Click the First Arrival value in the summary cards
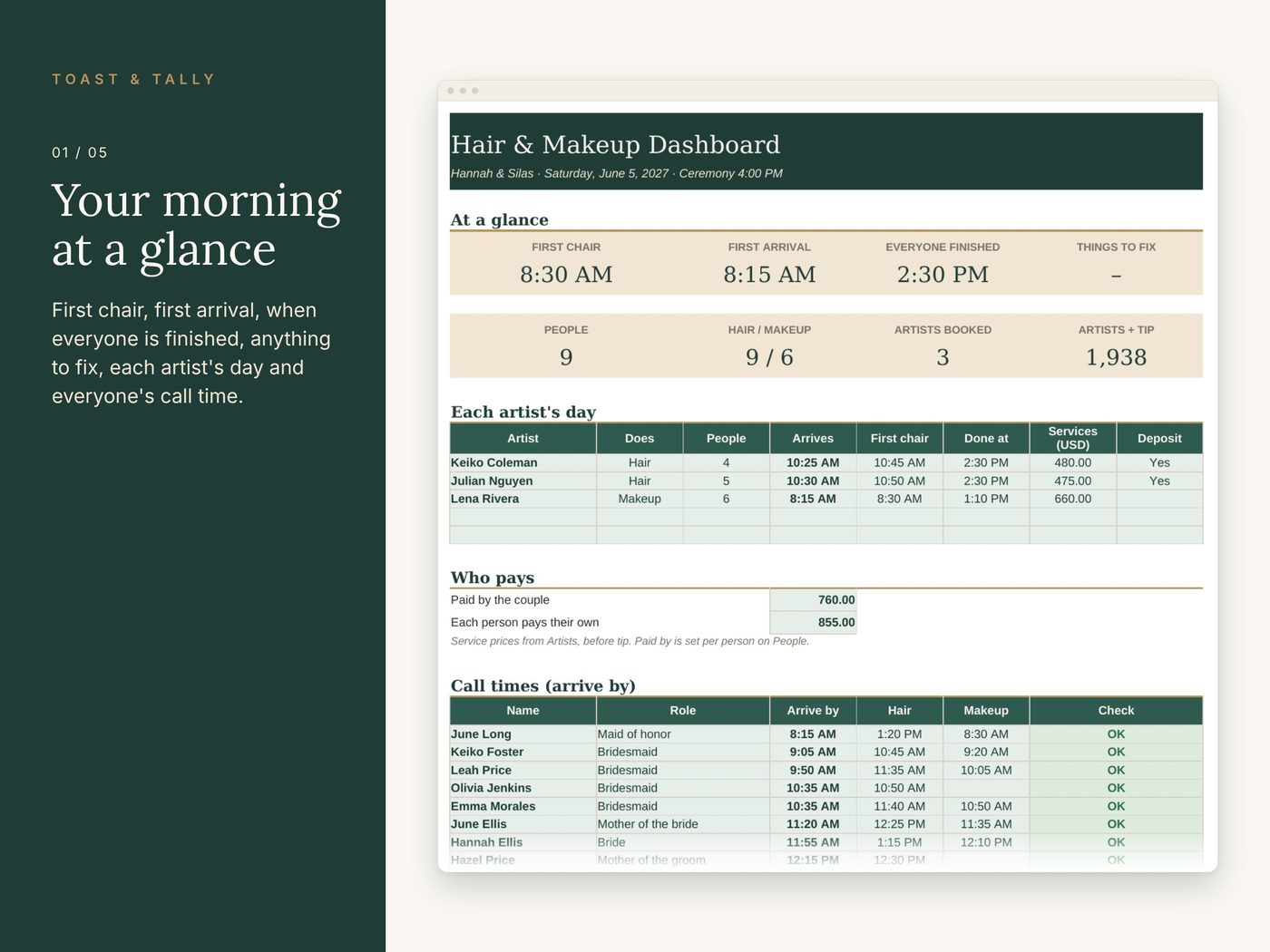This screenshot has height=952, width=1270. 769,274
